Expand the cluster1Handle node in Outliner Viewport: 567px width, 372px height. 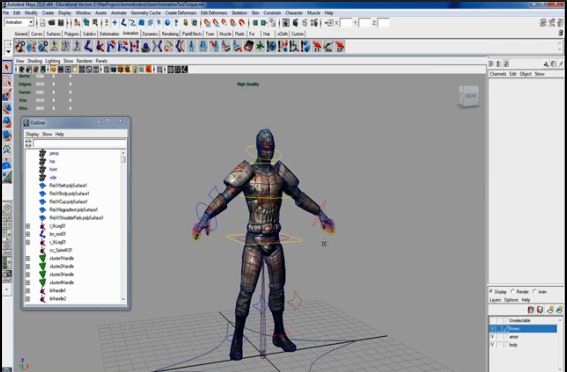point(28,258)
